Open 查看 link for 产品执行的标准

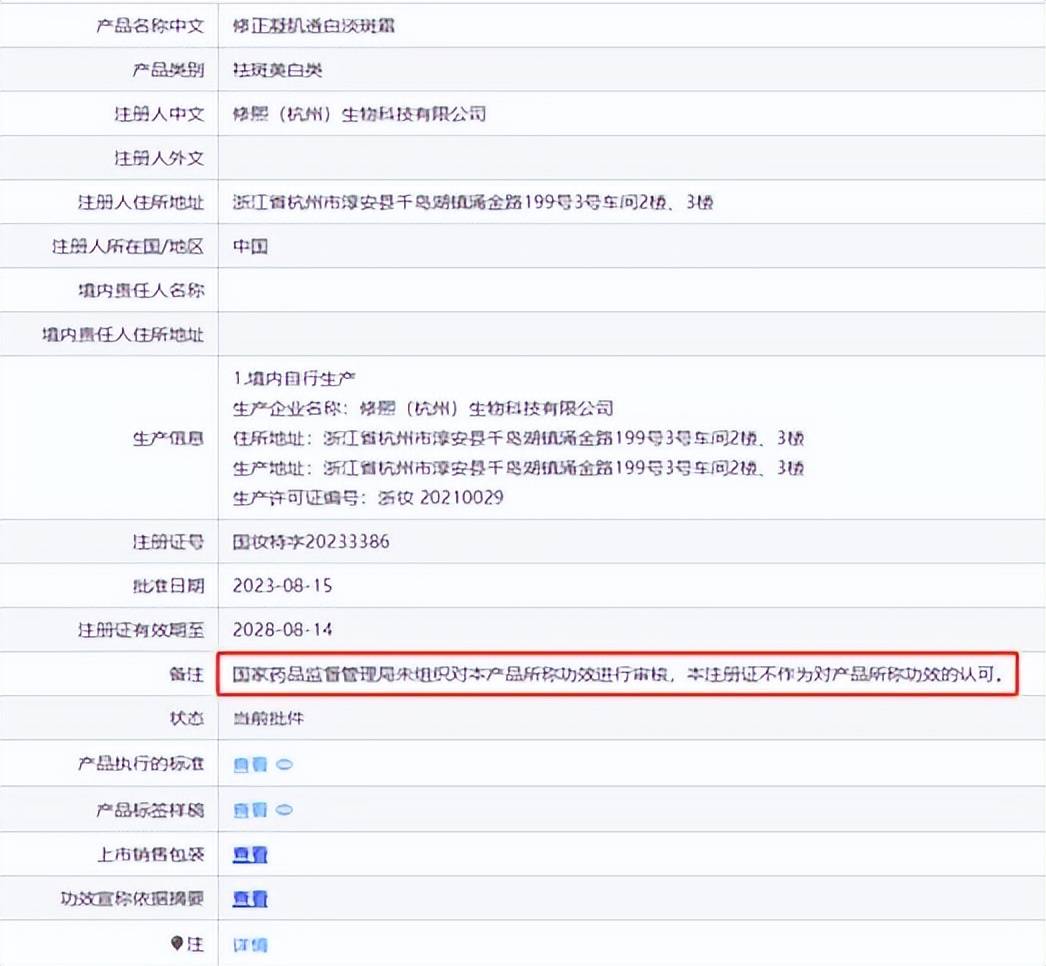pyautogui.click(x=250, y=765)
